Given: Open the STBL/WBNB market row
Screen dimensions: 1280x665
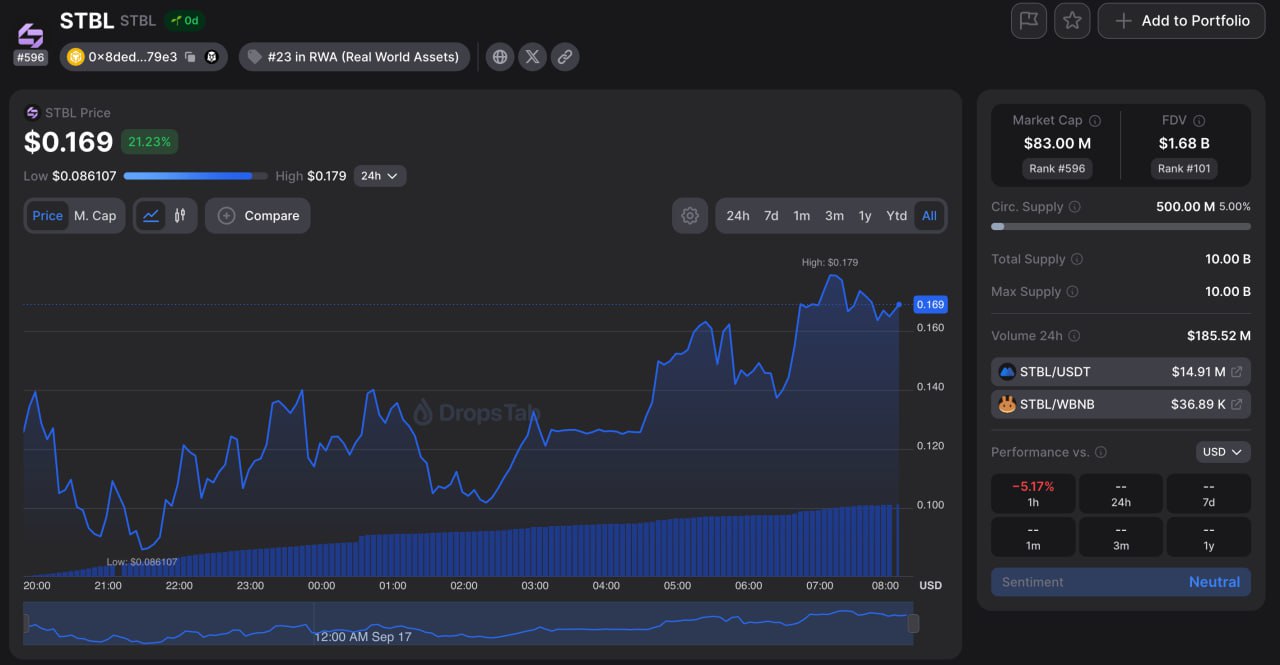Looking at the screenshot, I should click(1121, 404).
